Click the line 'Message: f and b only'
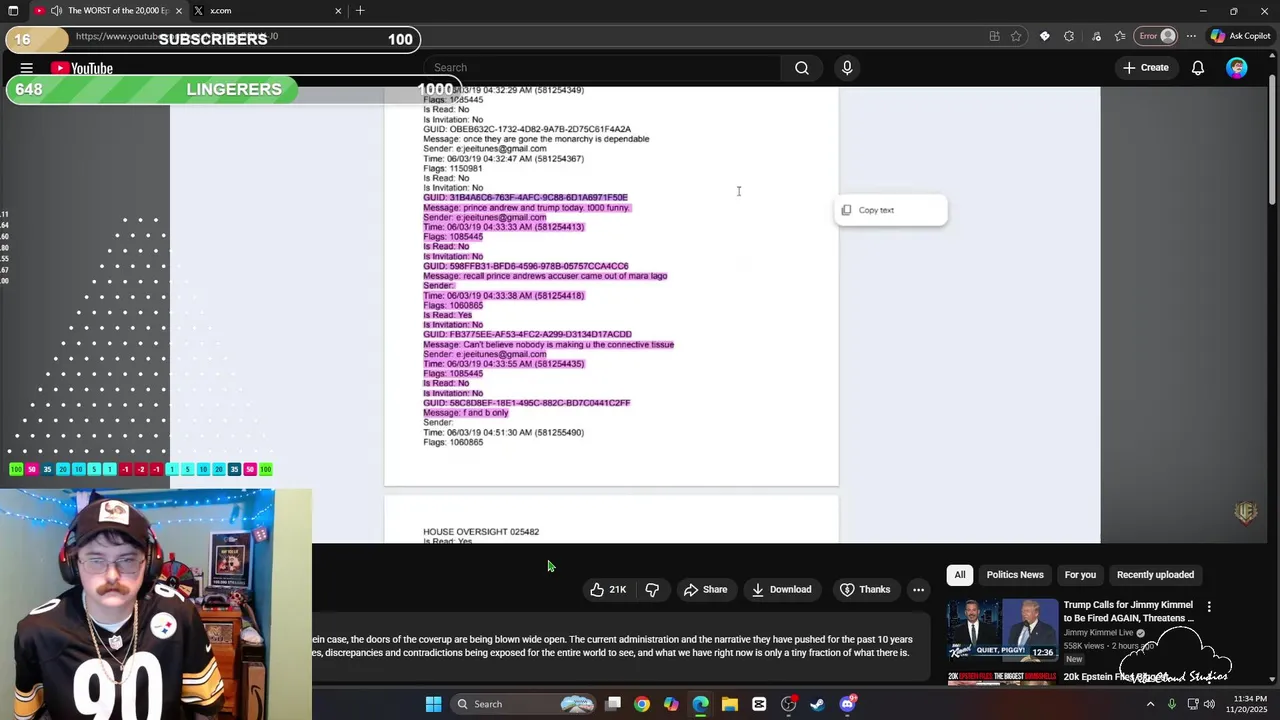The image size is (1280, 720). click(466, 413)
